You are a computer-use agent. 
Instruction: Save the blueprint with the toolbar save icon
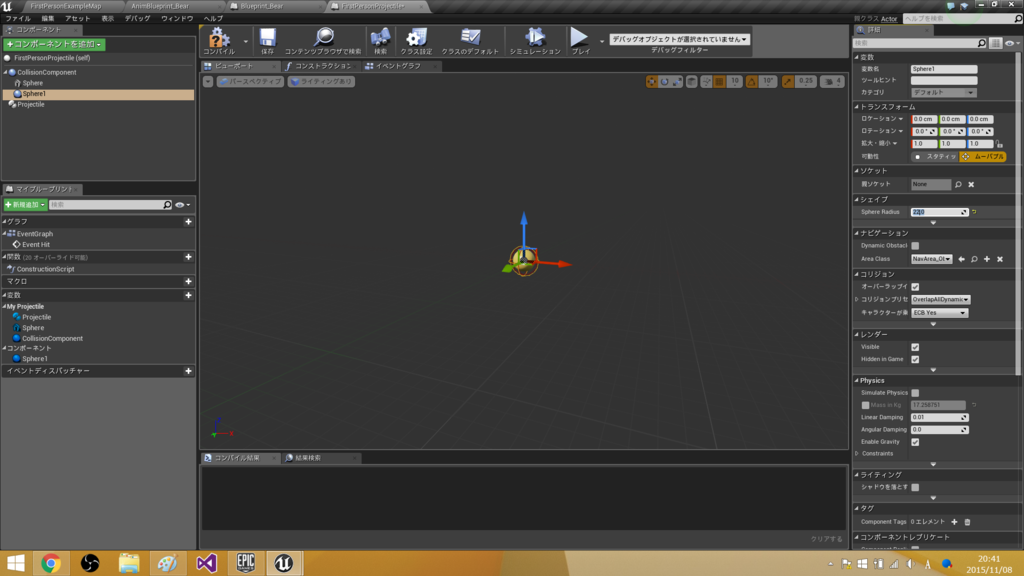click(268, 40)
